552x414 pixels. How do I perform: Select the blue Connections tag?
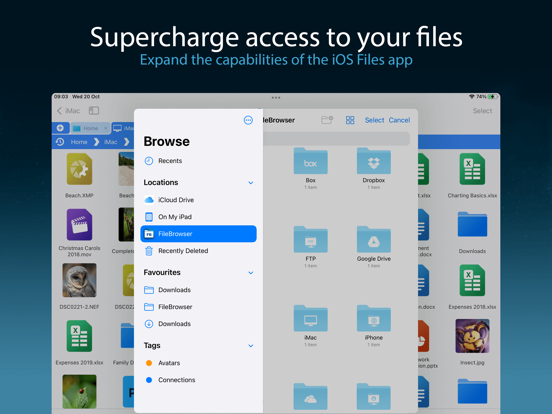(198, 380)
